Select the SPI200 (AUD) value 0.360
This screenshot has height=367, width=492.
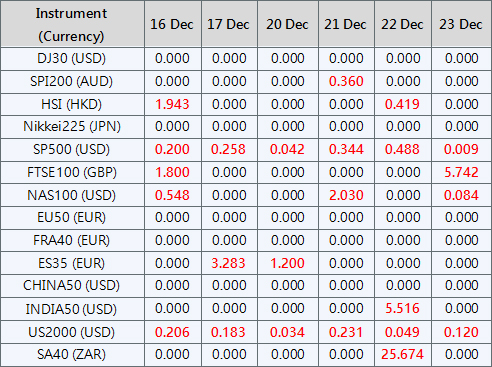pyautogui.click(x=346, y=81)
